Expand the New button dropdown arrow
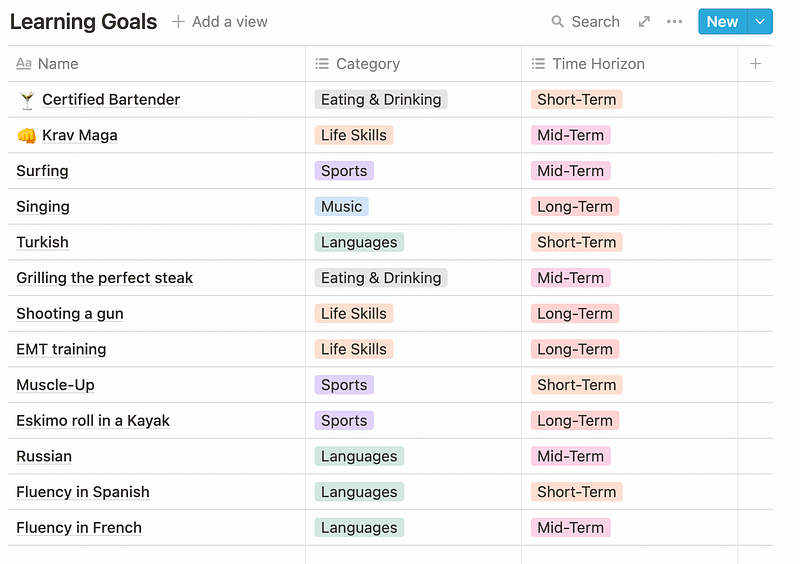Screen dimensions: 800x564 coord(760,22)
